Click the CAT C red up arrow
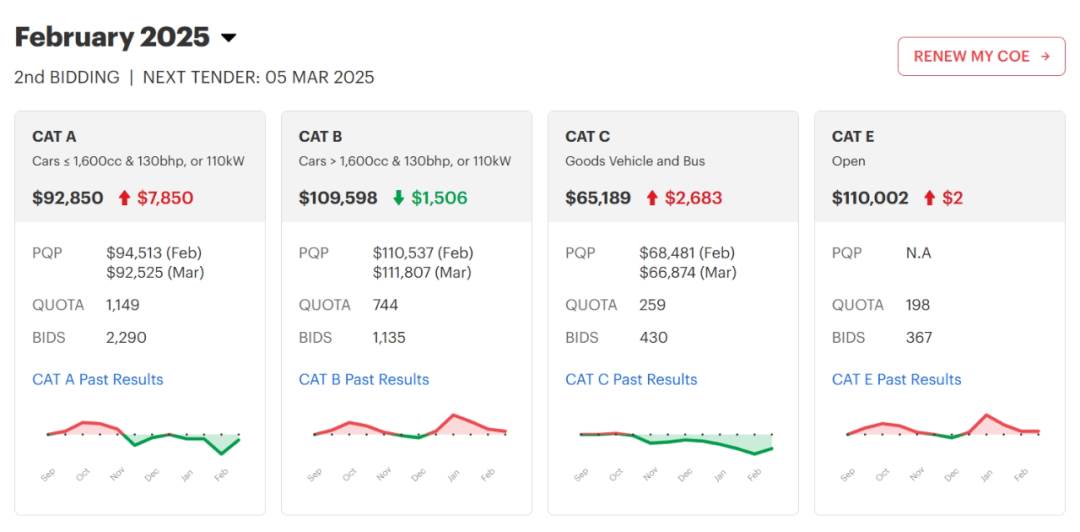The width and height of the screenshot is (1080, 532). coord(652,198)
